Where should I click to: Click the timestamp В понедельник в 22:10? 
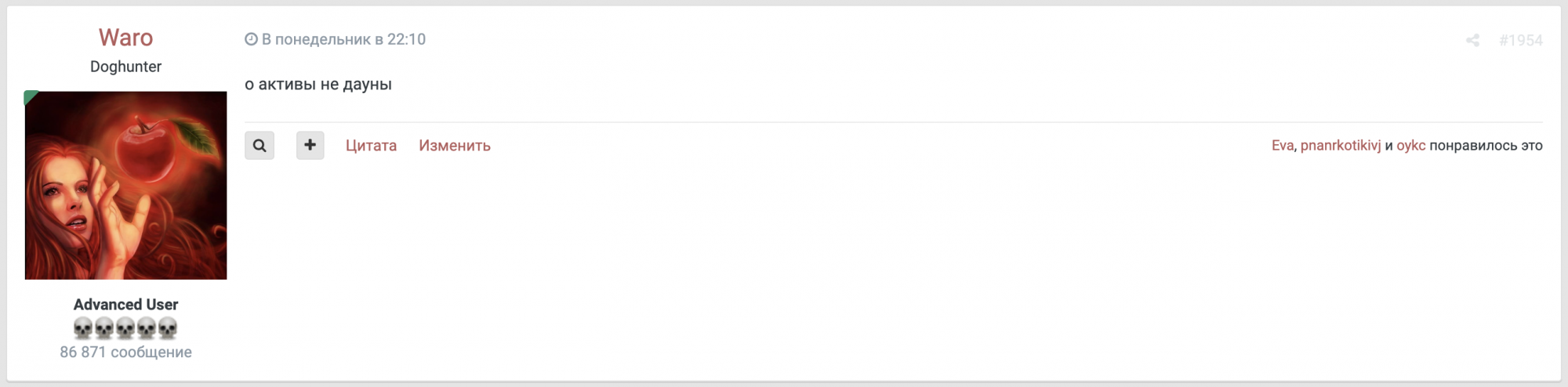(x=343, y=39)
